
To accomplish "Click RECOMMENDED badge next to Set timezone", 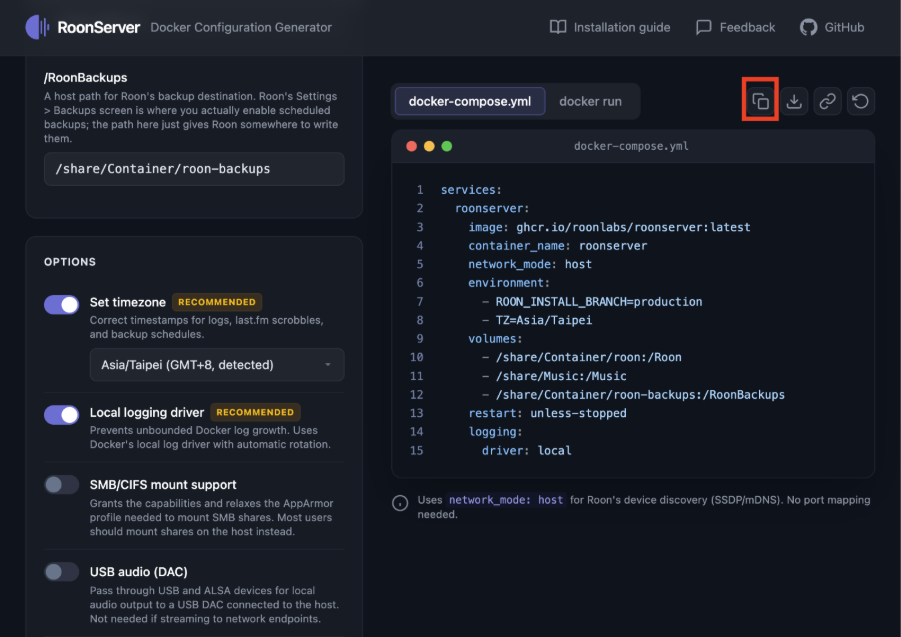I will (217, 302).
